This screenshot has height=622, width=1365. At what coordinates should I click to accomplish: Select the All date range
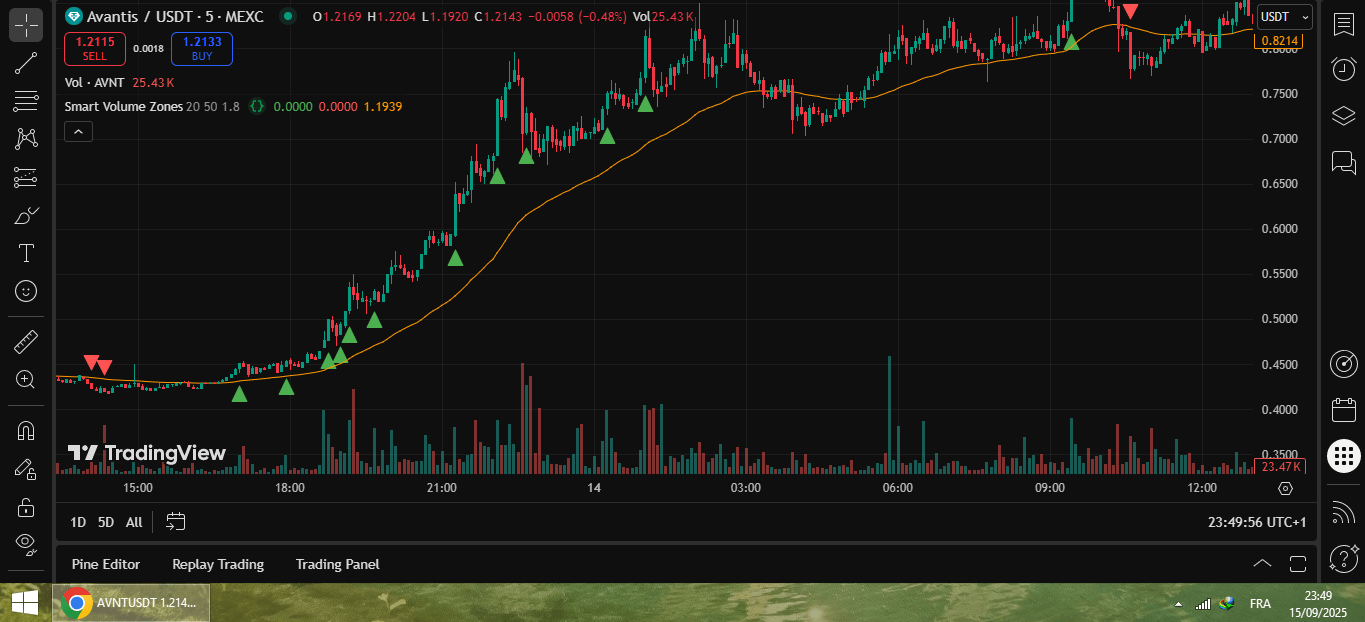pos(134,522)
